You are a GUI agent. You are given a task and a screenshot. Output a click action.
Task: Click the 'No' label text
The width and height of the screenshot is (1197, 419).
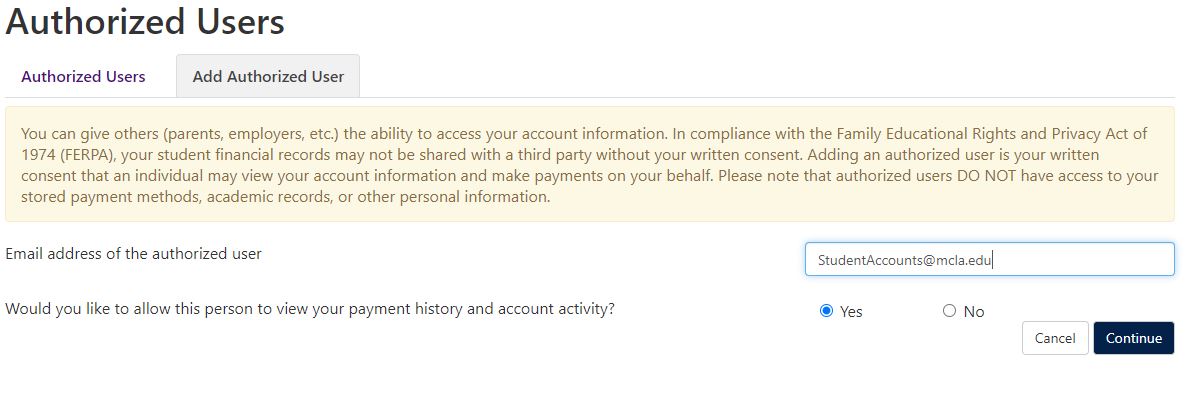tap(974, 311)
